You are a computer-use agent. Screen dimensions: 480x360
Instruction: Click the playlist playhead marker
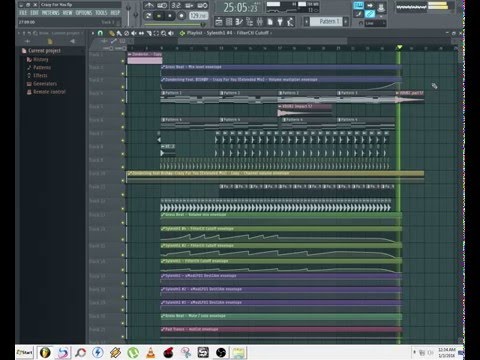(x=399, y=48)
